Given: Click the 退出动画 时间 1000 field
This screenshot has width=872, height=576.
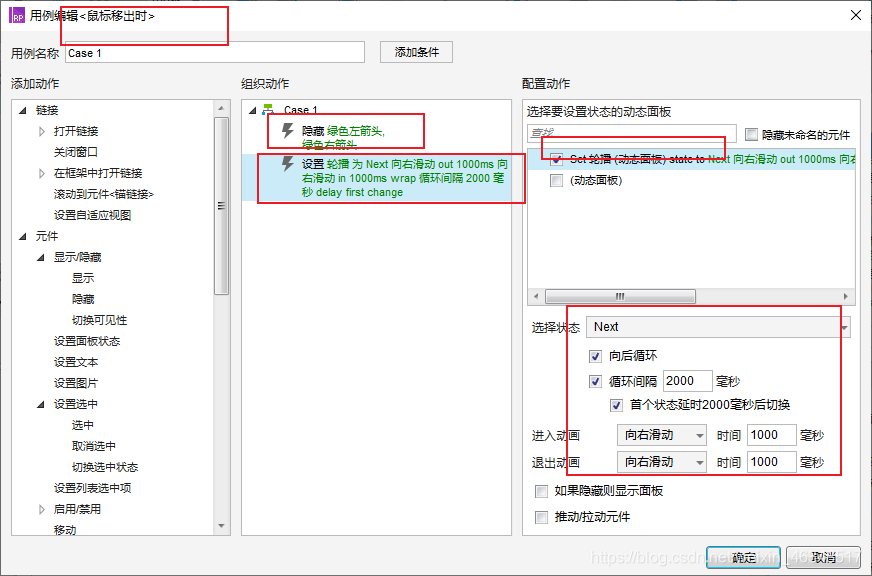Looking at the screenshot, I should point(771,462).
